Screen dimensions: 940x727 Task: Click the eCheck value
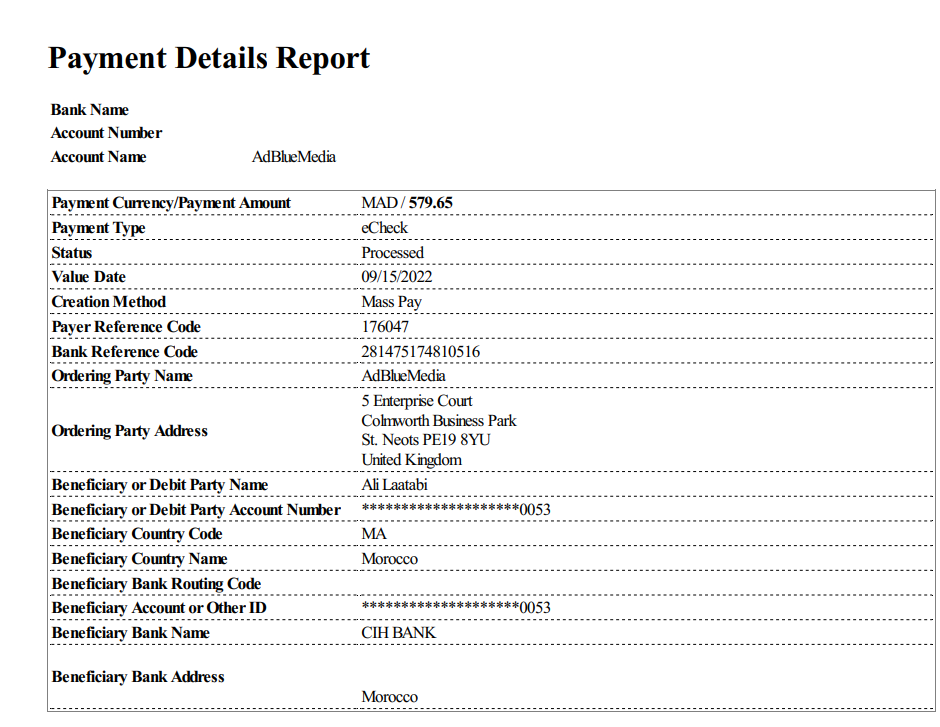click(x=384, y=228)
